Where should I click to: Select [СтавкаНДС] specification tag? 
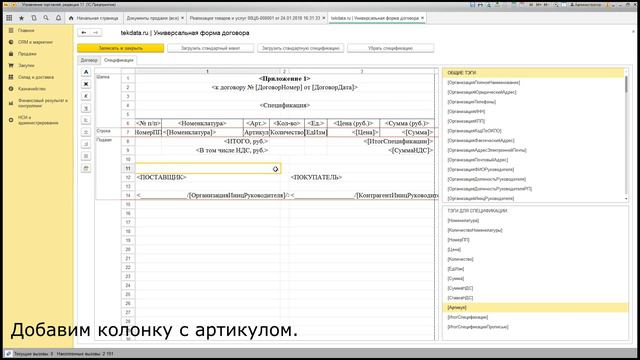pos(460,298)
